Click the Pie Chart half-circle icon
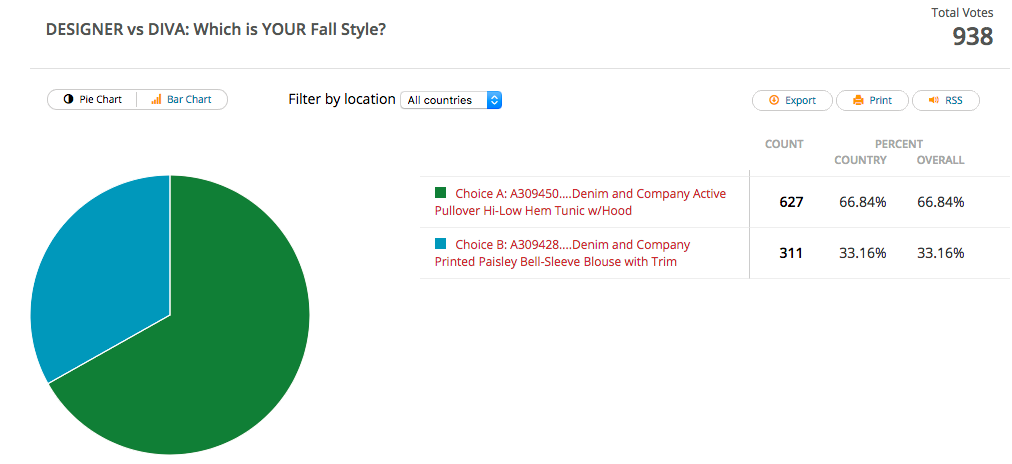The image size is (1012, 464). (68, 100)
